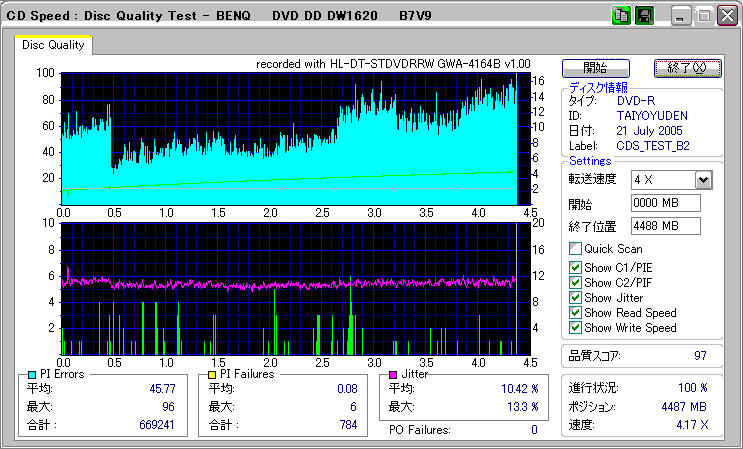743x449 pixels.
Task: Open the 4 X transfer speed dropdown
Action: pos(703,180)
